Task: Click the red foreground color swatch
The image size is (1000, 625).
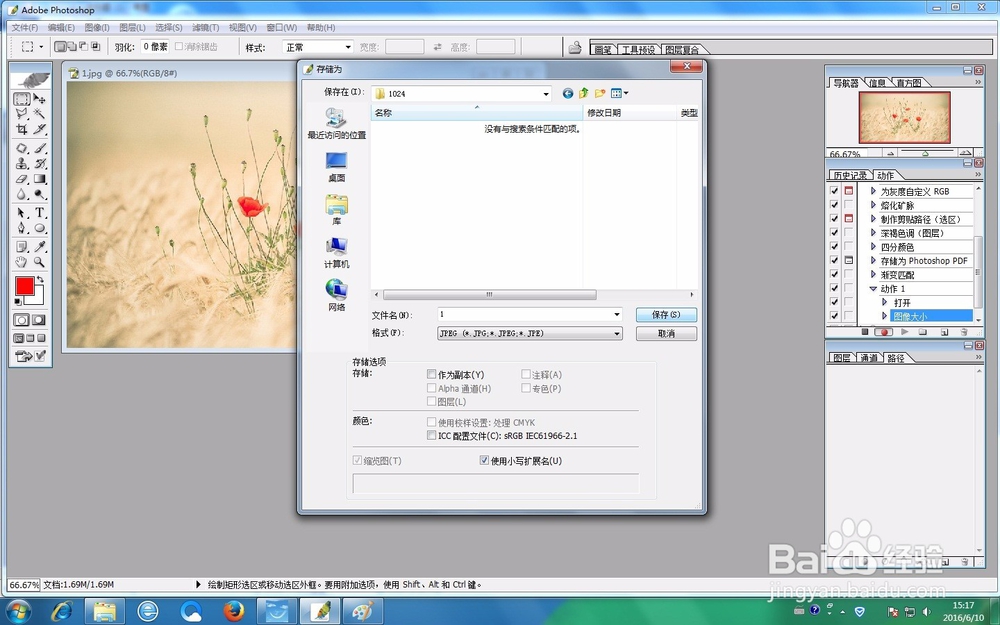Action: (x=24, y=286)
